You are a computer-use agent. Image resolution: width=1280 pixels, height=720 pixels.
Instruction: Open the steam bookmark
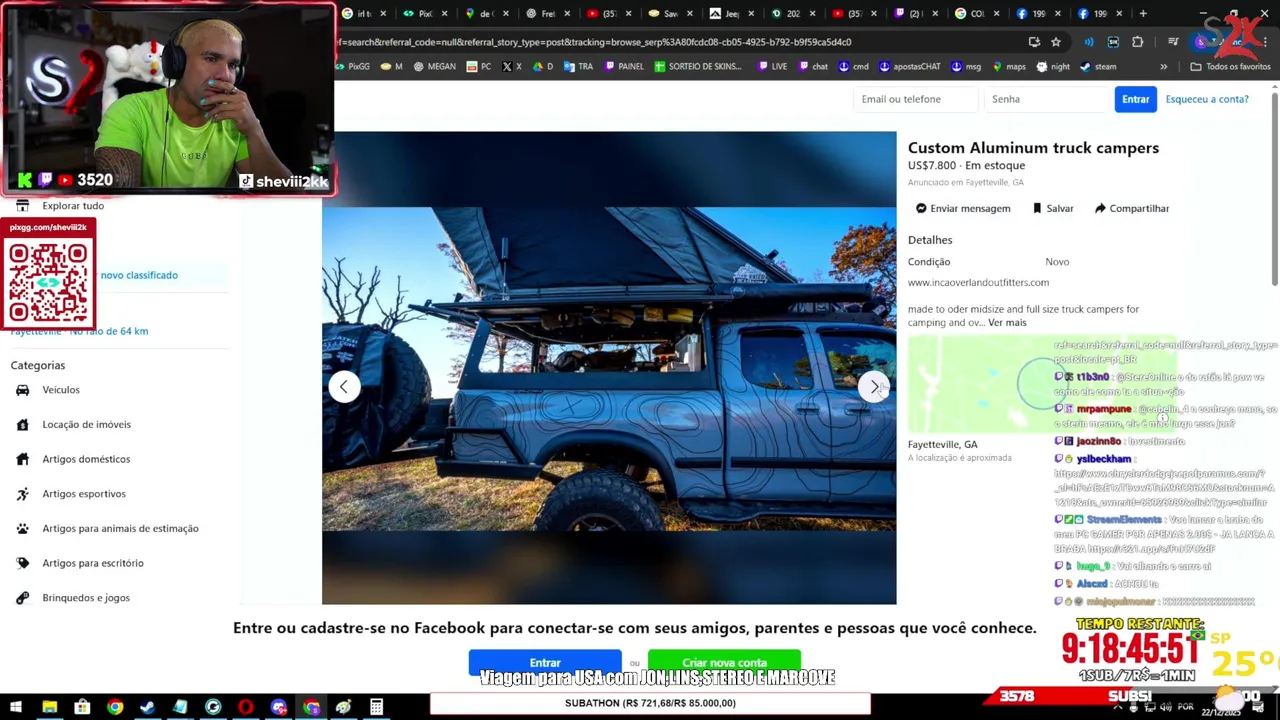click(x=1098, y=67)
